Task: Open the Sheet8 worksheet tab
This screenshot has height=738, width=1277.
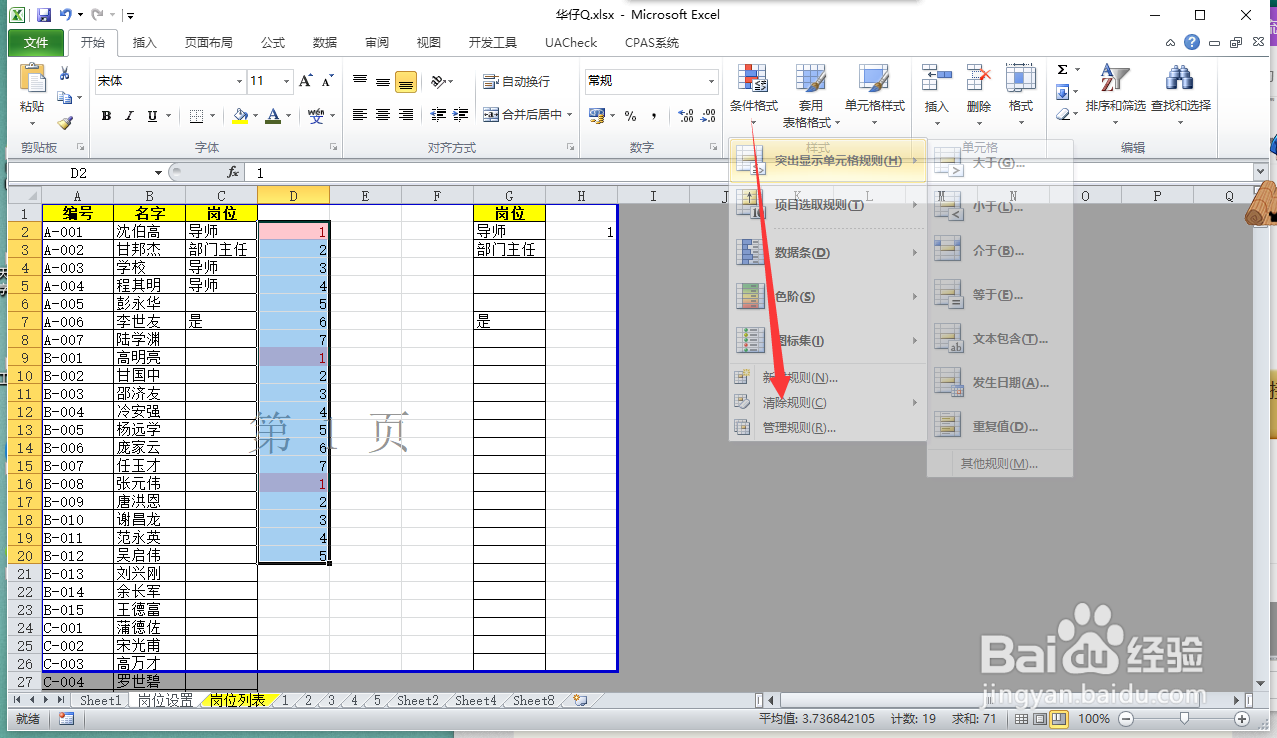Action: point(534,701)
